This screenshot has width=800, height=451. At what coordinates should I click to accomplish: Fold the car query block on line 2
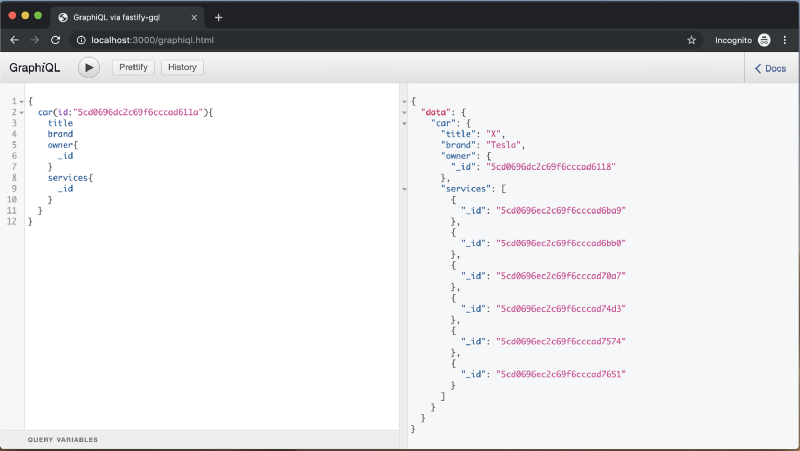click(20, 112)
